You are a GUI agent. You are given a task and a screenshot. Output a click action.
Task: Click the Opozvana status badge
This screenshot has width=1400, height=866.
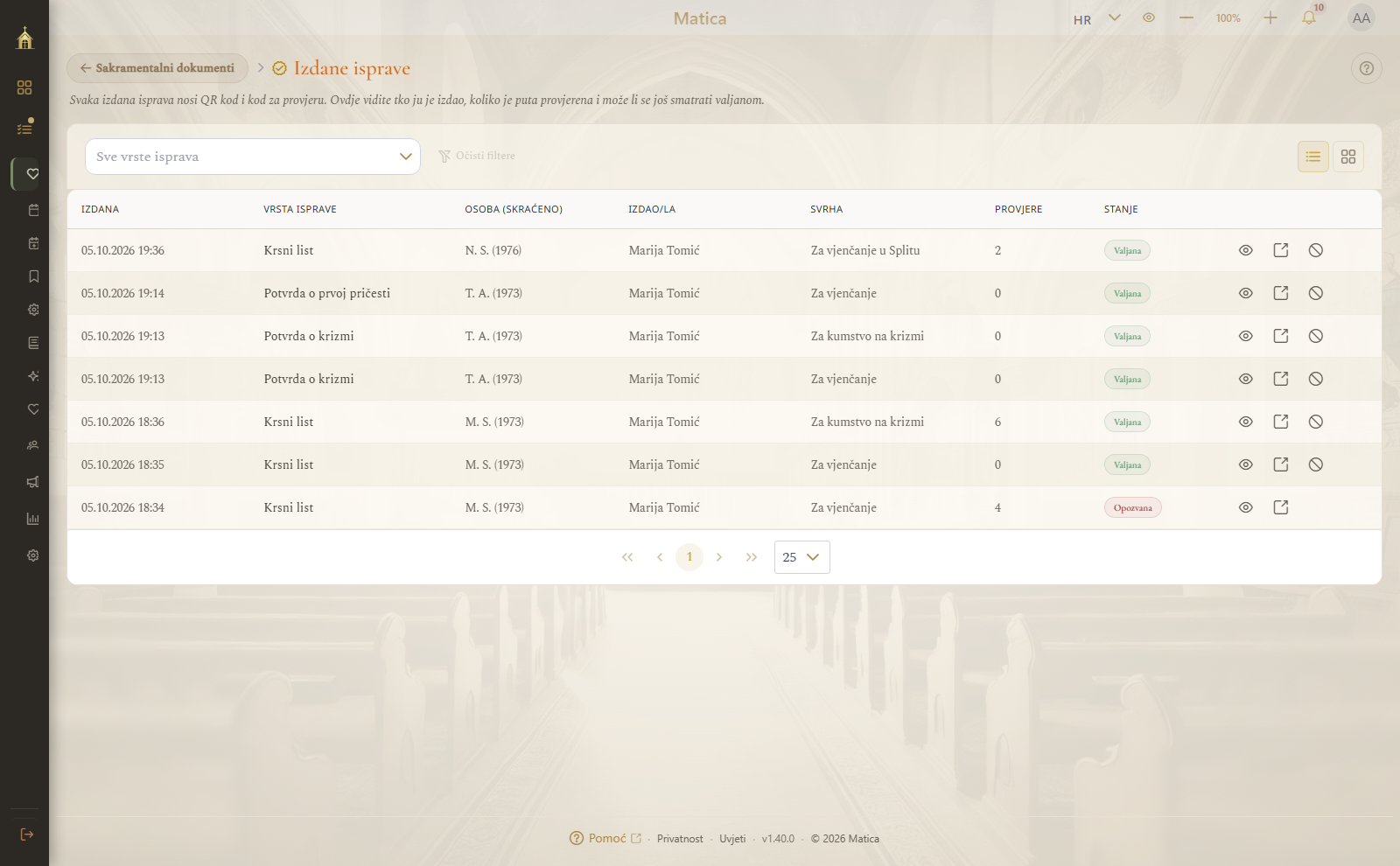1133,507
